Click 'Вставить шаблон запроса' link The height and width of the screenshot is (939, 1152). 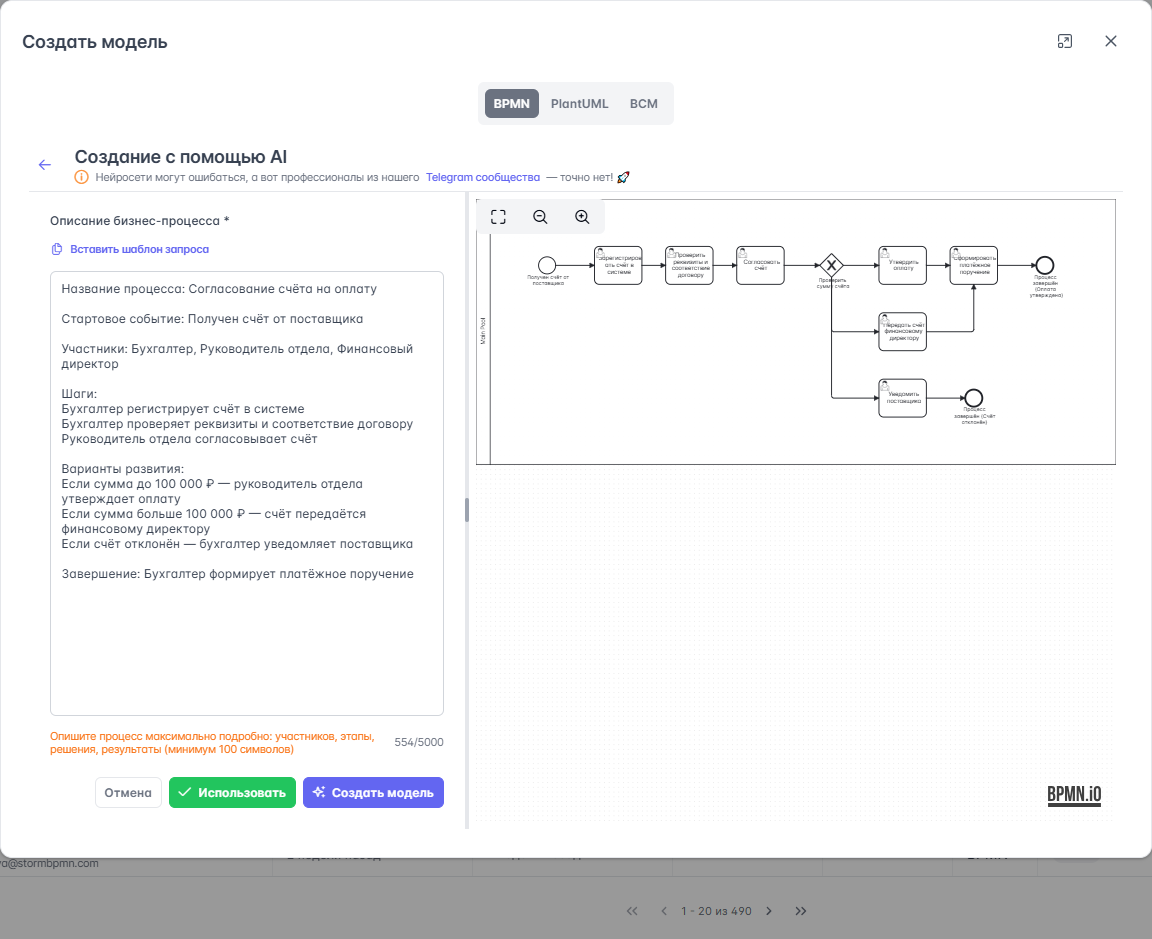click(x=139, y=249)
